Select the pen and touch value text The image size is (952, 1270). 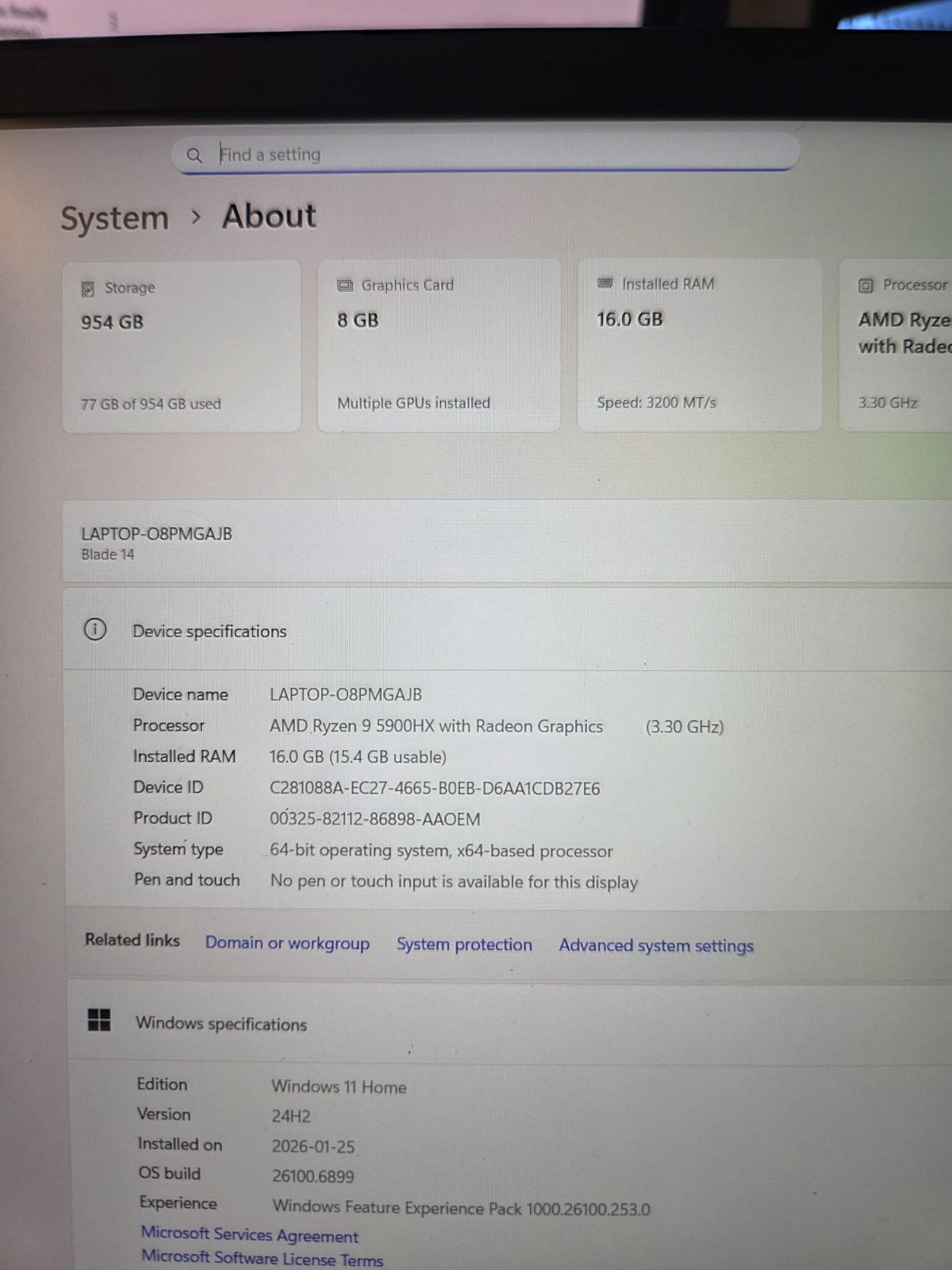coord(454,882)
